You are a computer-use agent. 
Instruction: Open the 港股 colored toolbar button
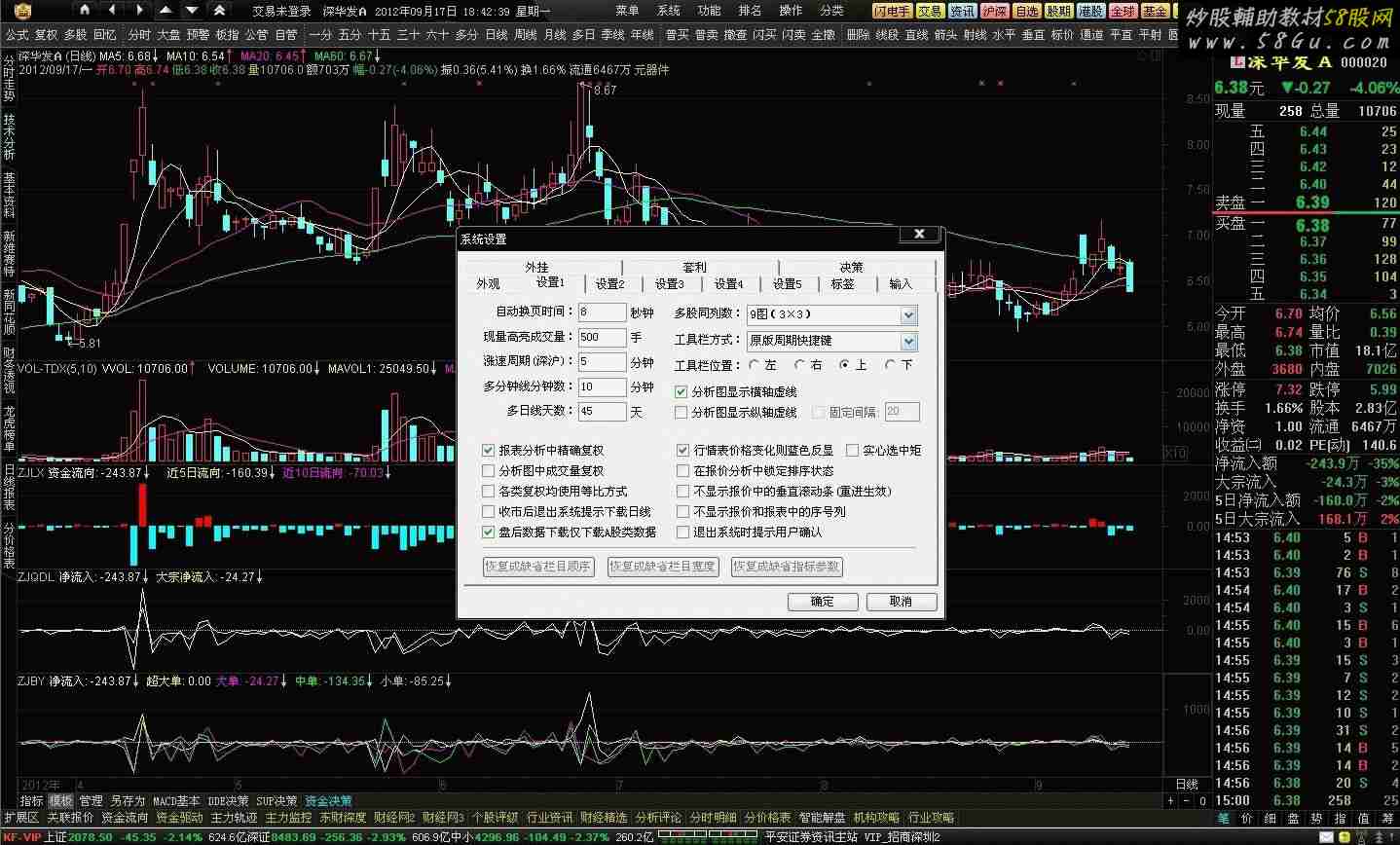[x=1090, y=11]
